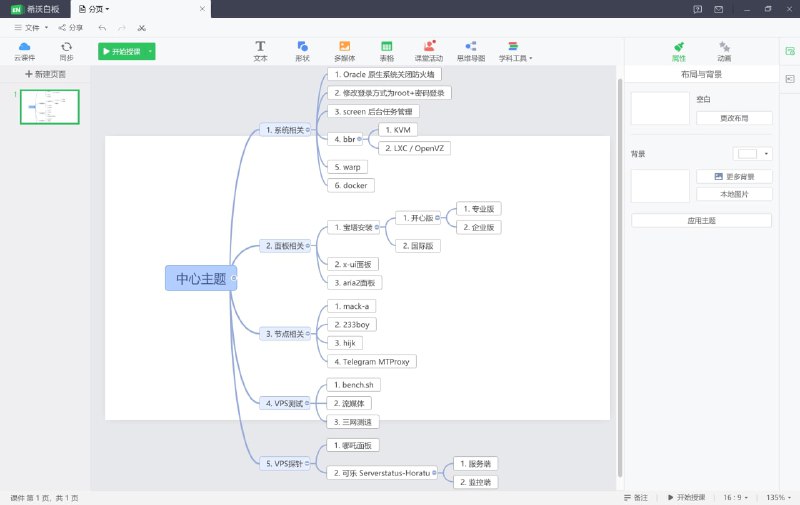This screenshot has height=505, width=800.
Task: Click the 应用主题 apply theme button
Action: [x=701, y=220]
